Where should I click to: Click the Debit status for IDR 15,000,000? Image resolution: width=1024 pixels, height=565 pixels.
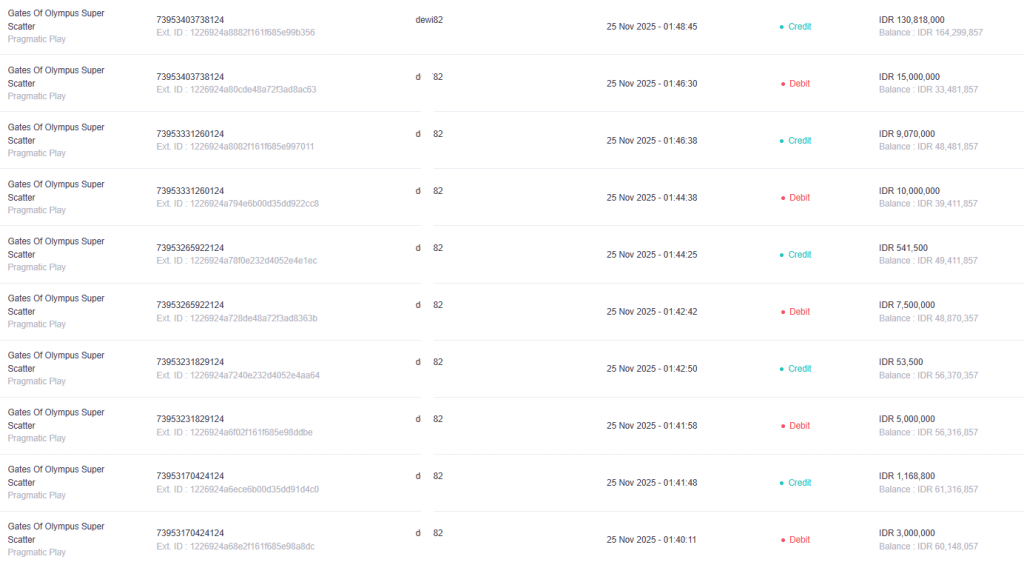tap(799, 84)
